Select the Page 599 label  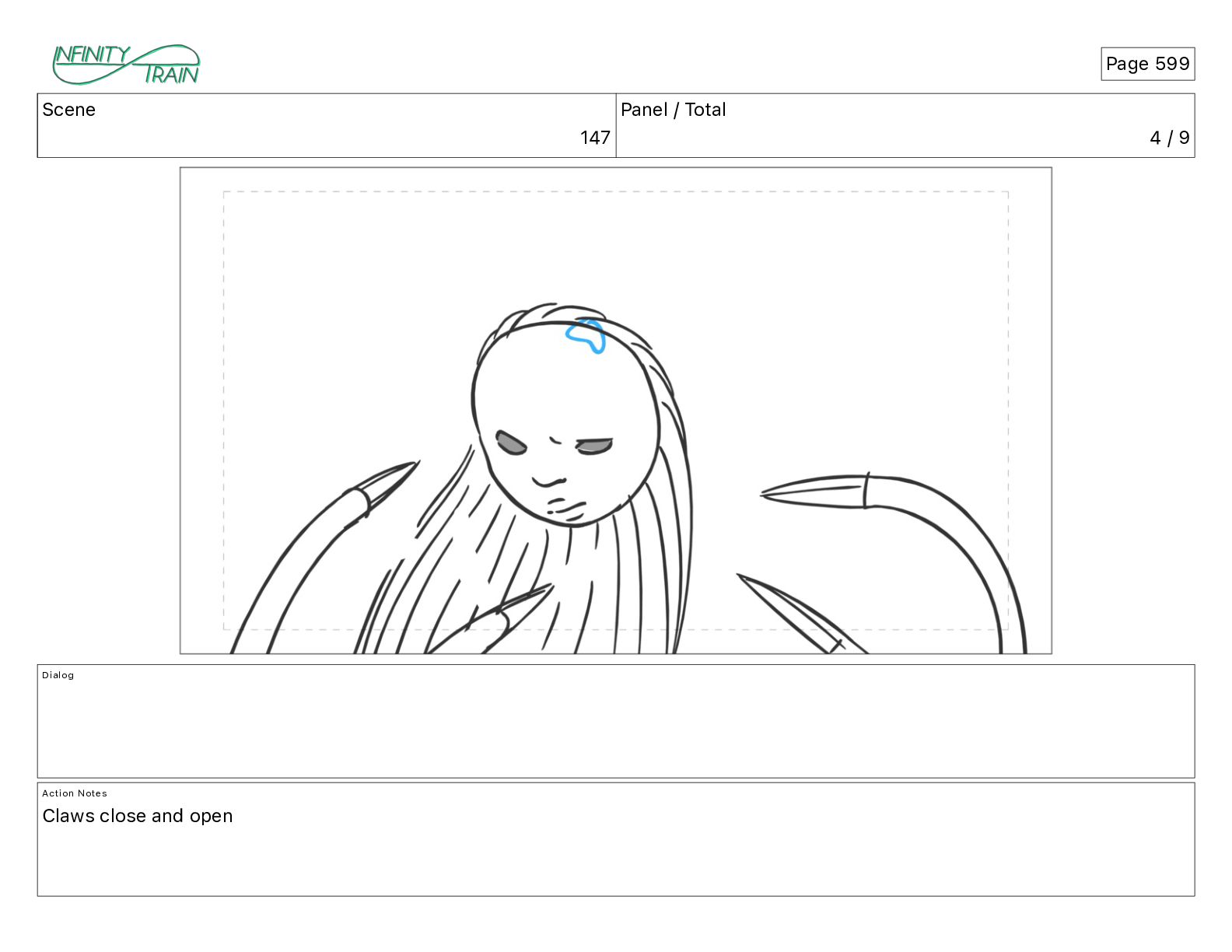(x=1147, y=64)
